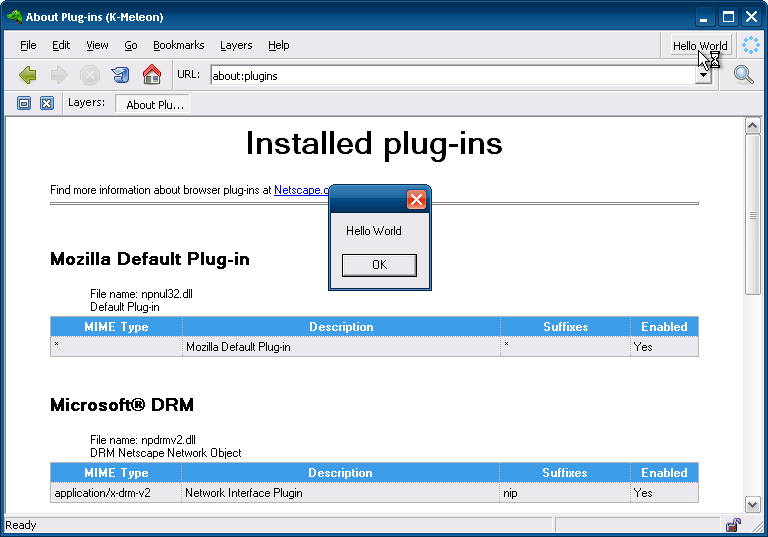Click the magnifier Search icon
This screenshot has width=768, height=537.
click(x=743, y=75)
